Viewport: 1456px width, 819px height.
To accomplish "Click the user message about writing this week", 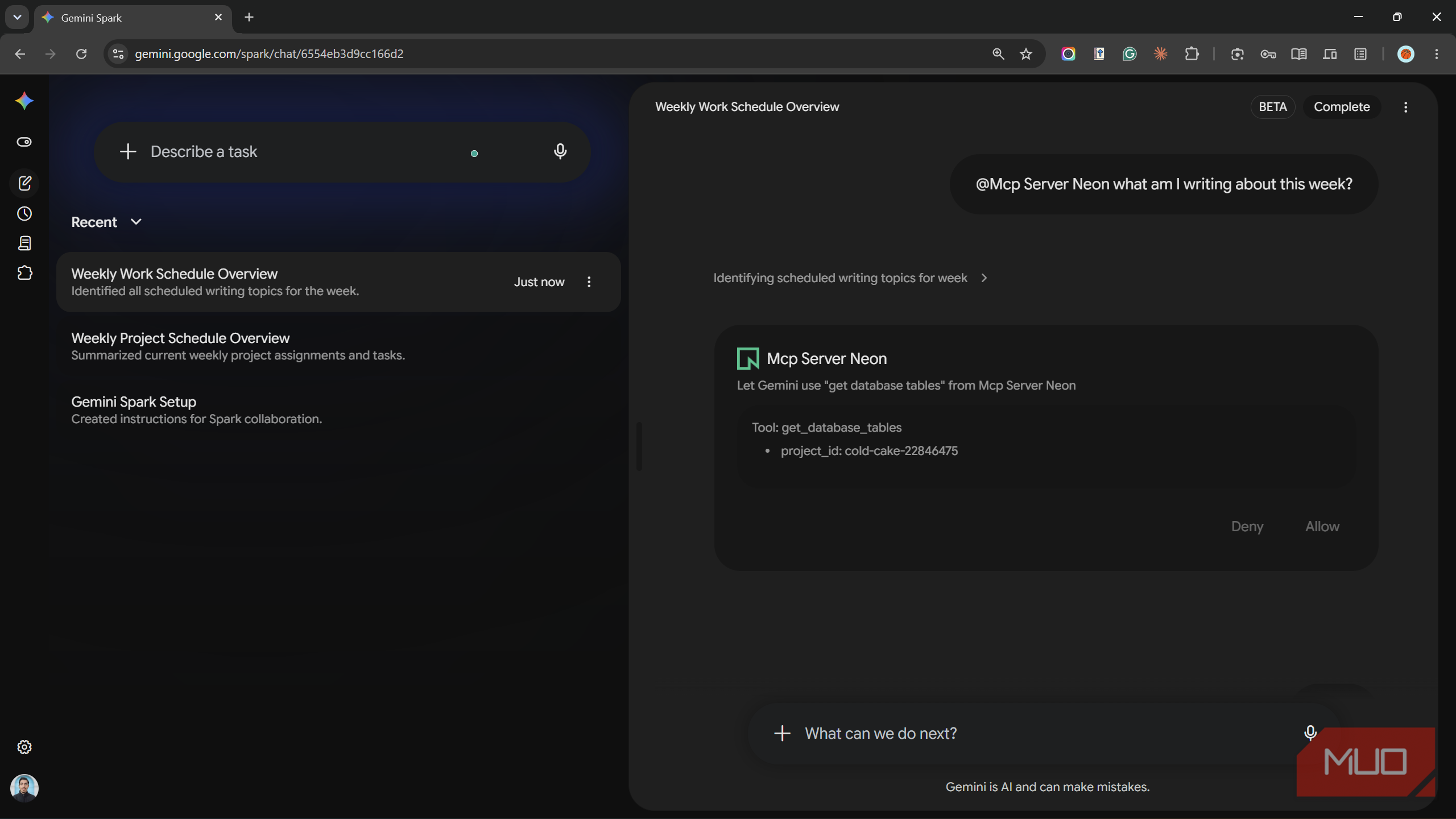I will coord(1164,184).
